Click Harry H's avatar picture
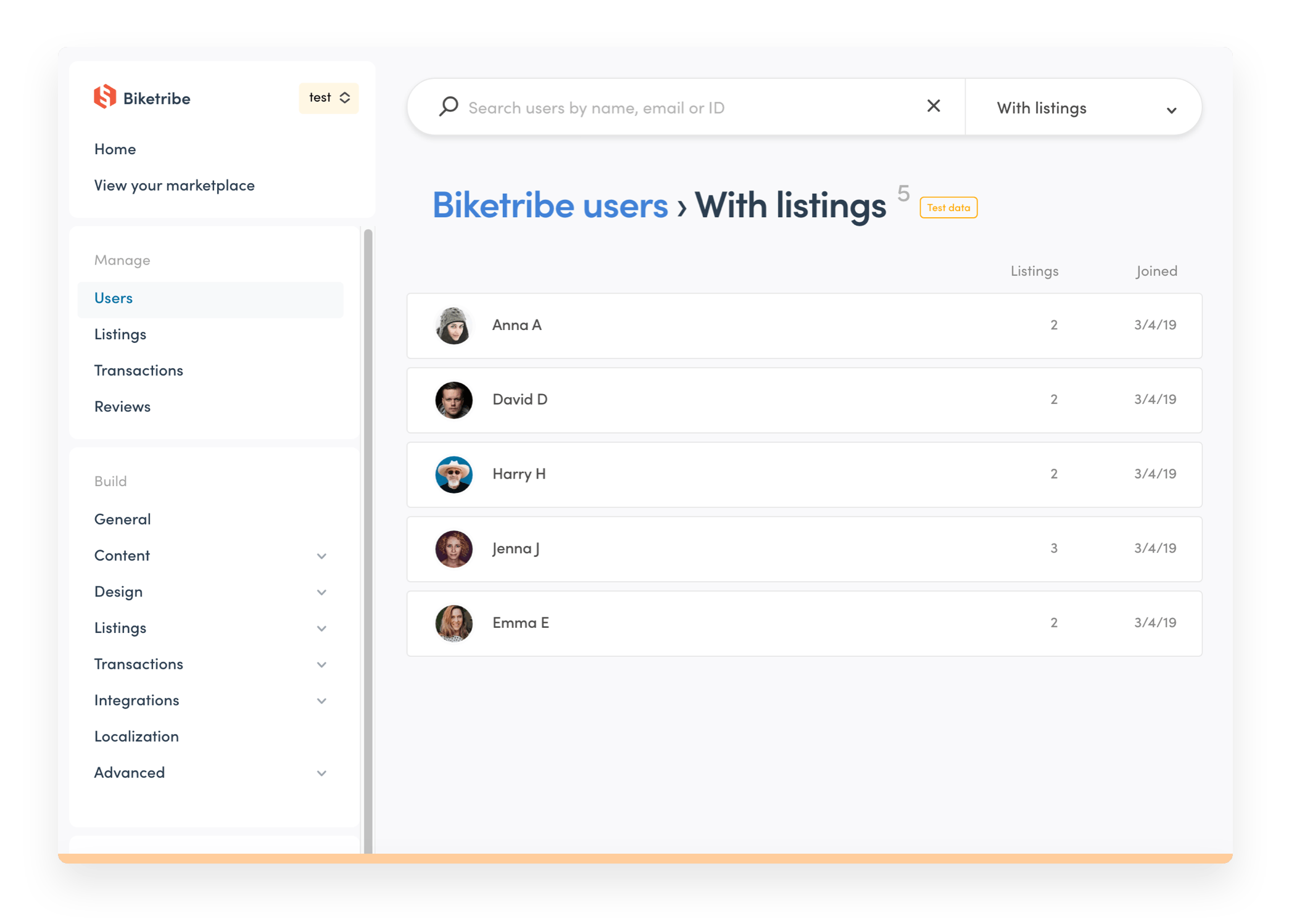 pos(454,474)
